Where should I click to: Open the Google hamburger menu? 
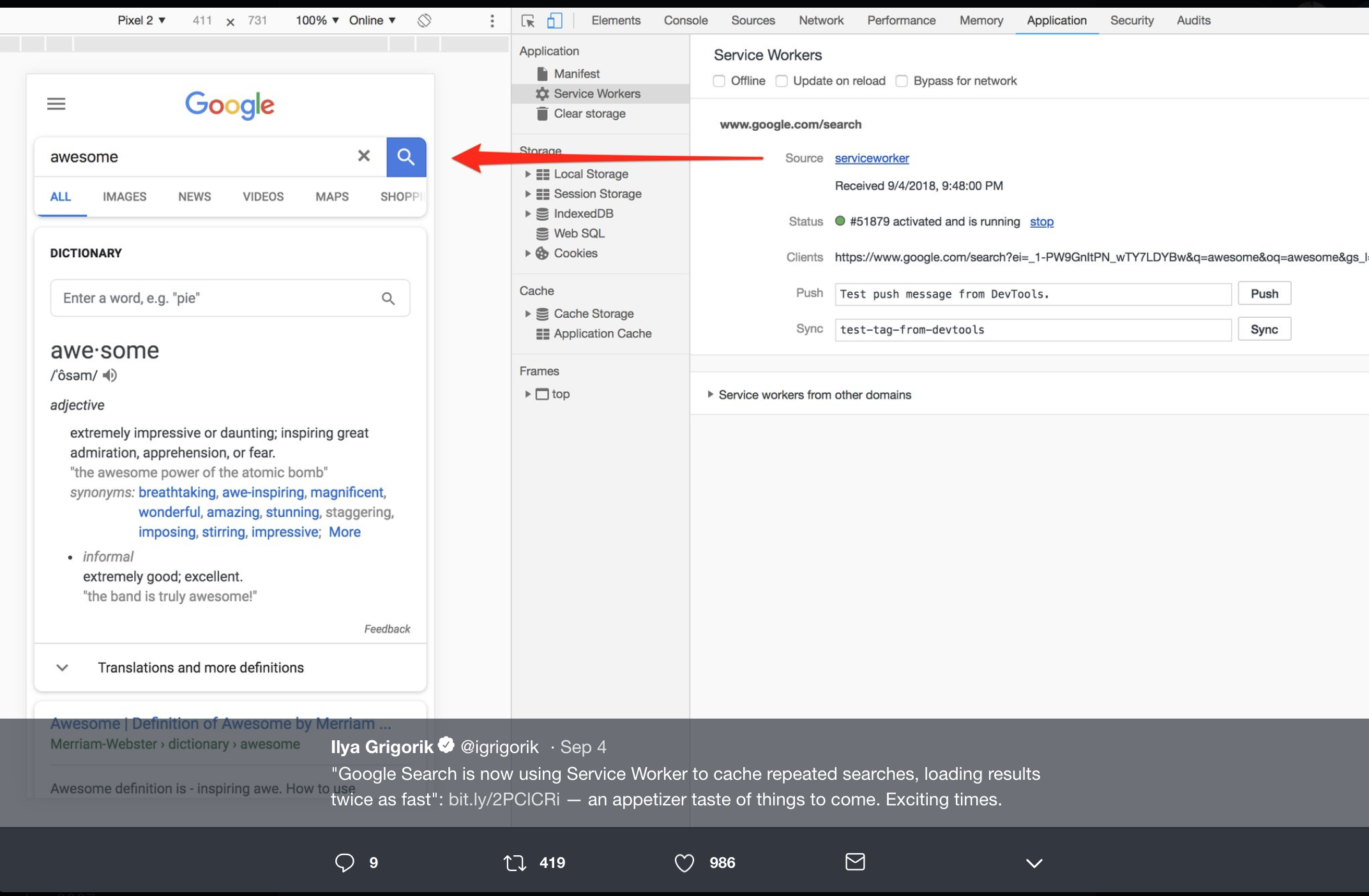pos(56,104)
